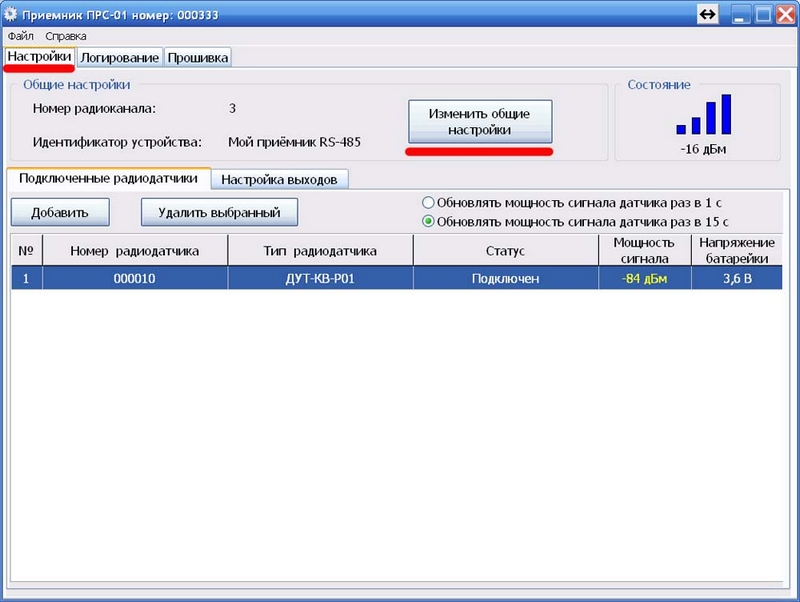Click the radio channel number value 3
Viewport: 800px width, 602px height.
[232, 108]
